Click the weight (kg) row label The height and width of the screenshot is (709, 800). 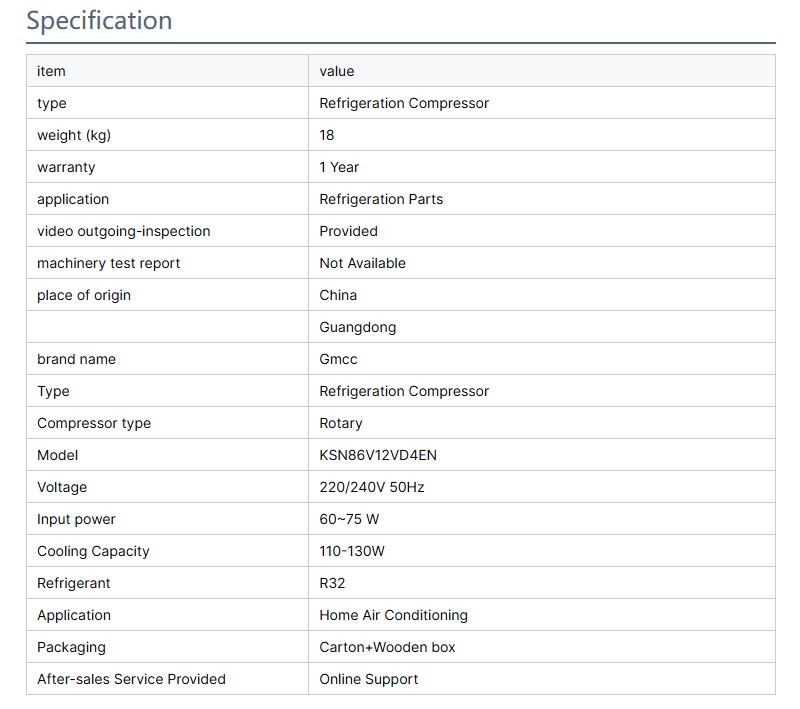pyautogui.click(x=74, y=135)
